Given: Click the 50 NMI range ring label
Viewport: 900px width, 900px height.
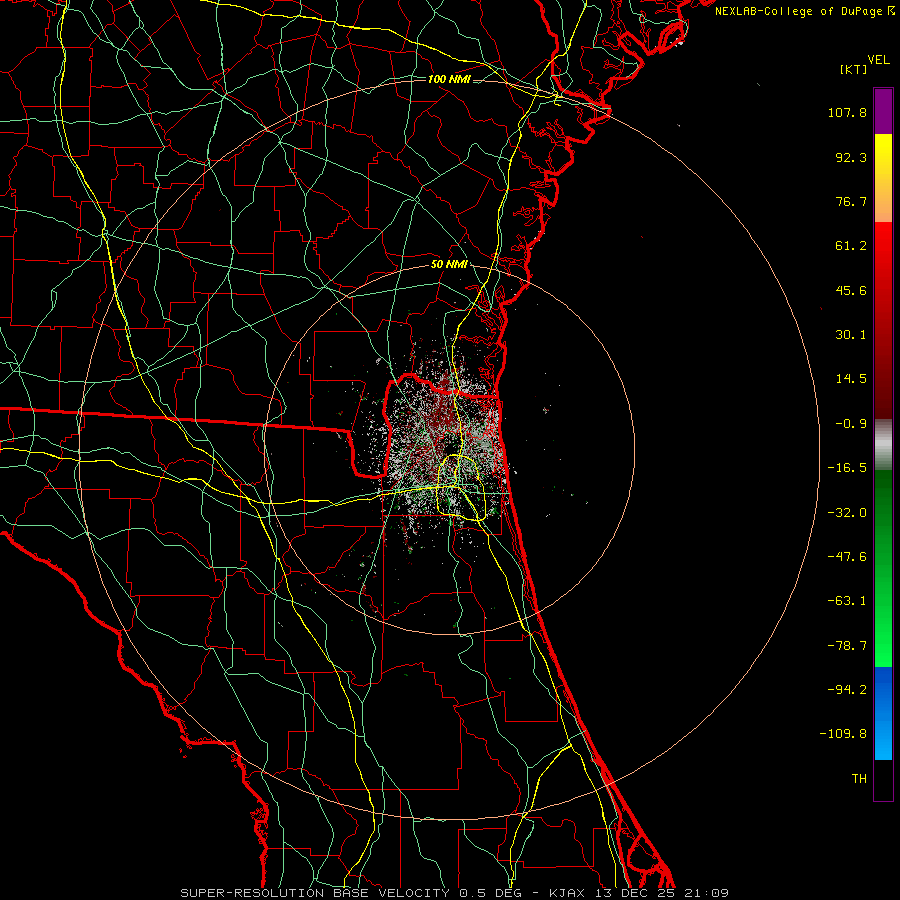Looking at the screenshot, I should tap(449, 264).
